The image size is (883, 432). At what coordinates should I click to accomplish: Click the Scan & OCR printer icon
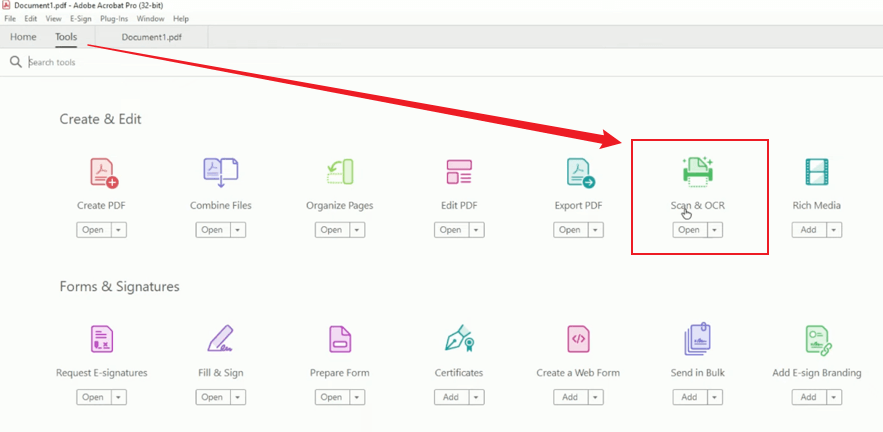pos(698,172)
